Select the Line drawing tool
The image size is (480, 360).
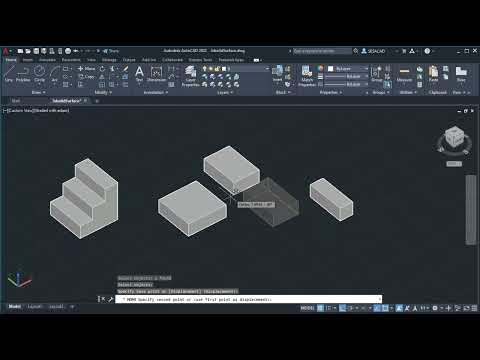pyautogui.click(x=9, y=74)
